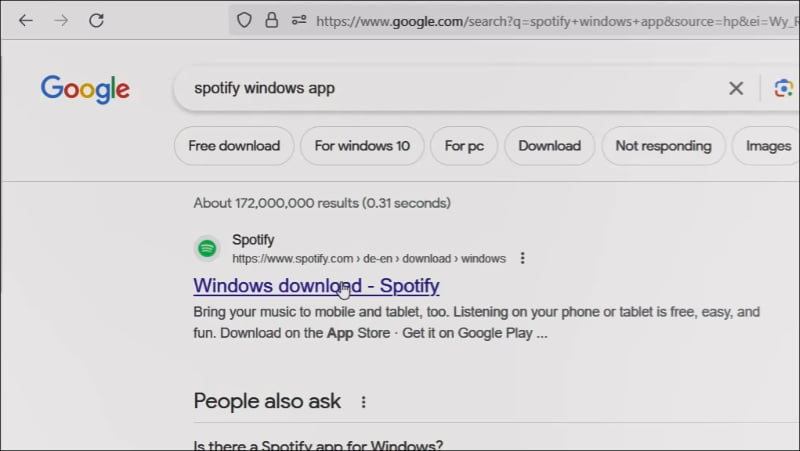This screenshot has width=800, height=451.
Task: Clear the search query with the X
Action: (736, 88)
